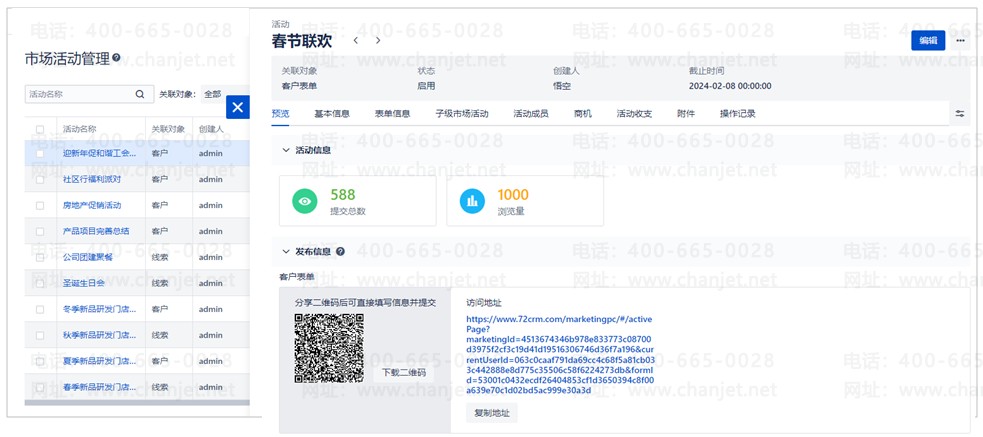Open the 春季新品研发门店 activity link
983x437 pixels.
click(x=99, y=387)
